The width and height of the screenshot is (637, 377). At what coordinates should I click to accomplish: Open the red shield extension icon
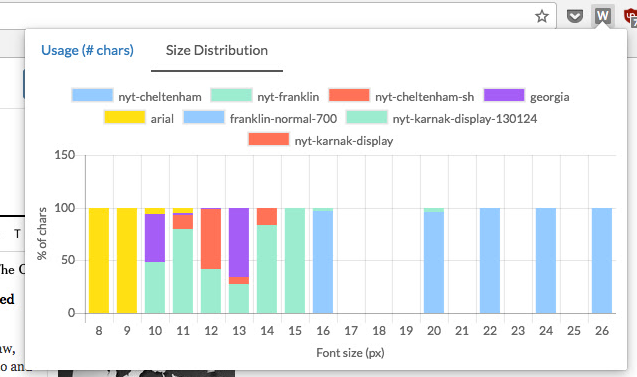pyautogui.click(x=630, y=17)
